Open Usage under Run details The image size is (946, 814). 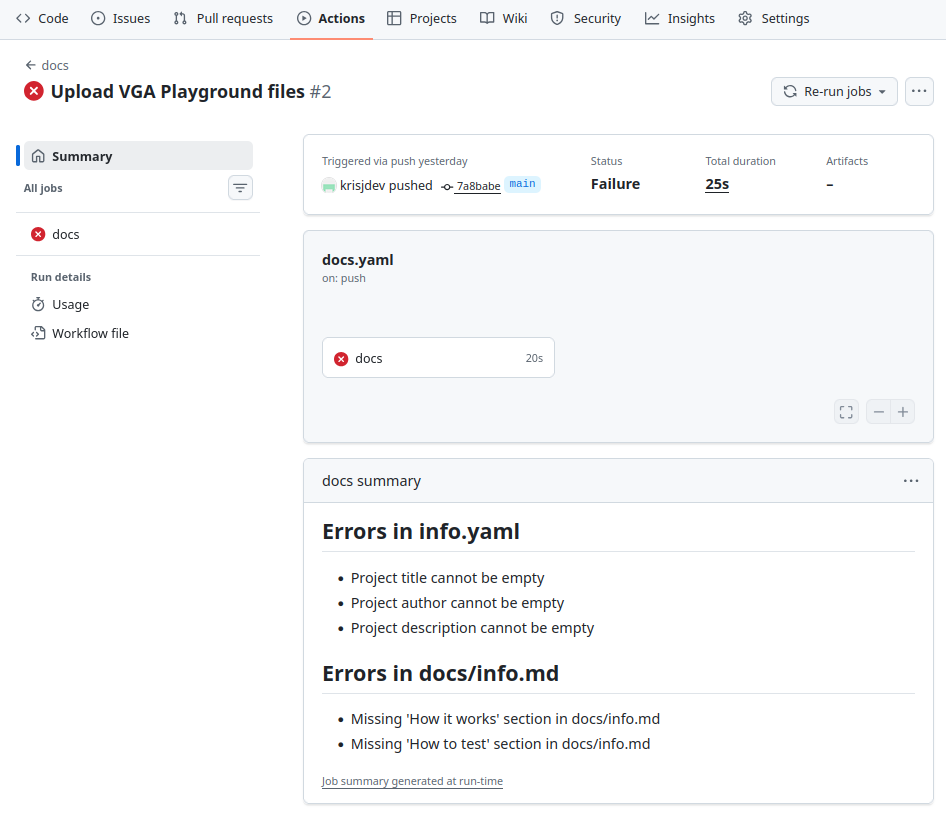(x=70, y=304)
